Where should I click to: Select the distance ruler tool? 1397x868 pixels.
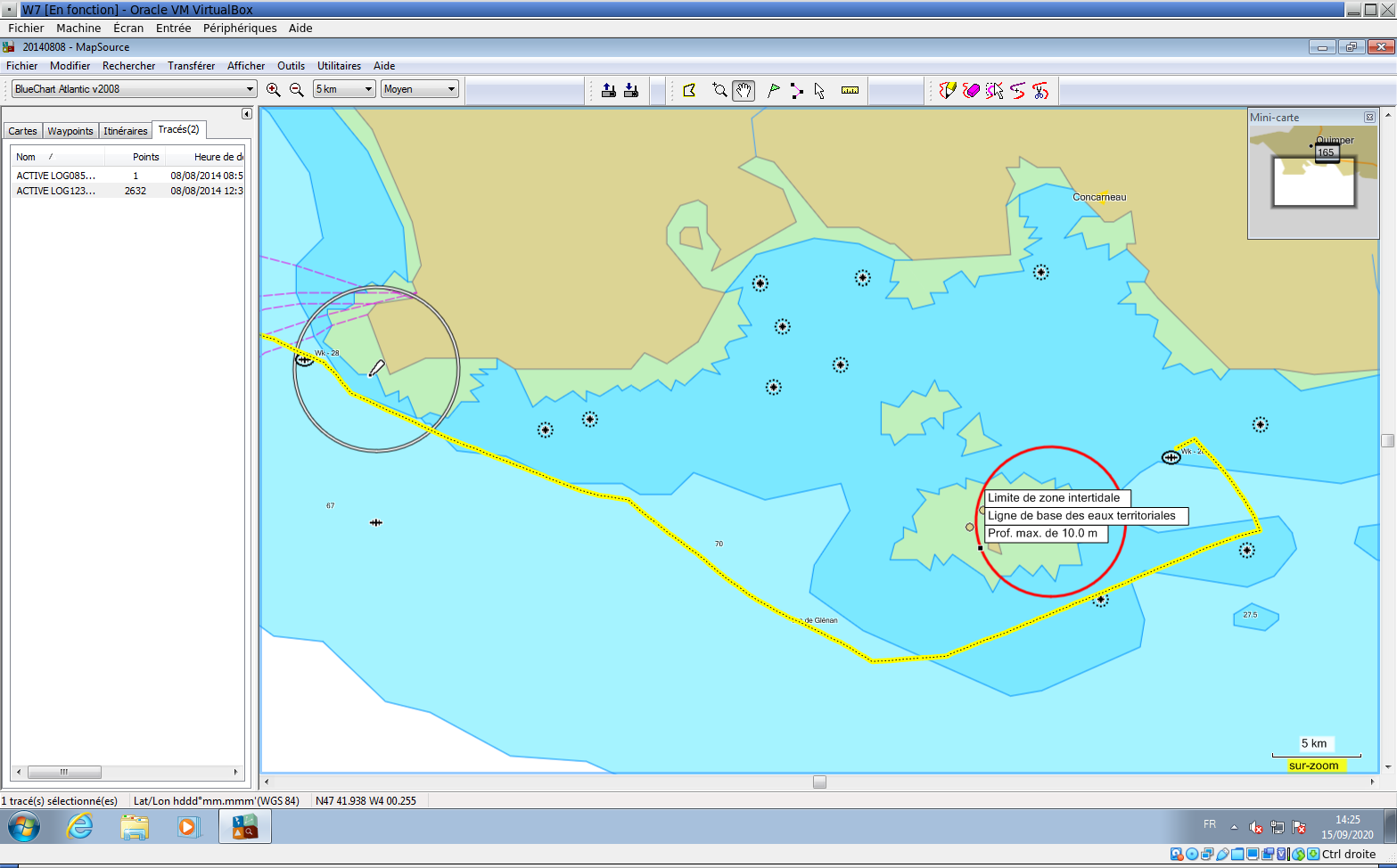click(x=850, y=90)
